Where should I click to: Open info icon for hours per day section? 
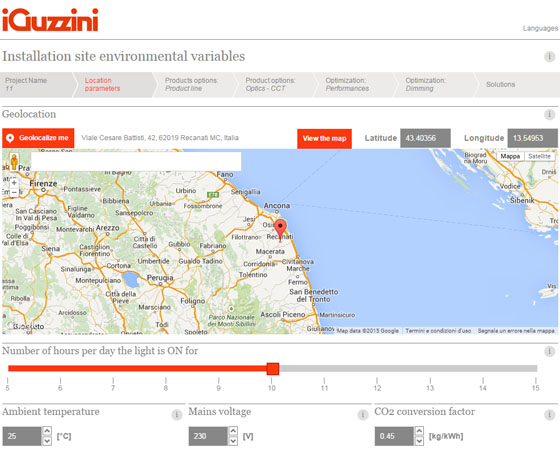(549, 351)
